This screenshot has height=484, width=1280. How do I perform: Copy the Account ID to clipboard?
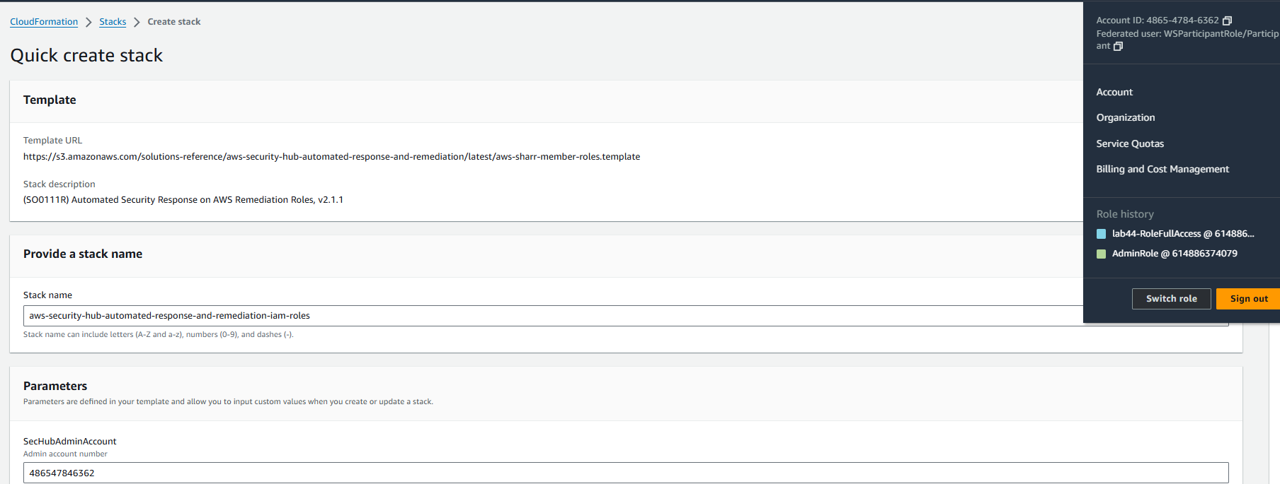pos(1227,20)
